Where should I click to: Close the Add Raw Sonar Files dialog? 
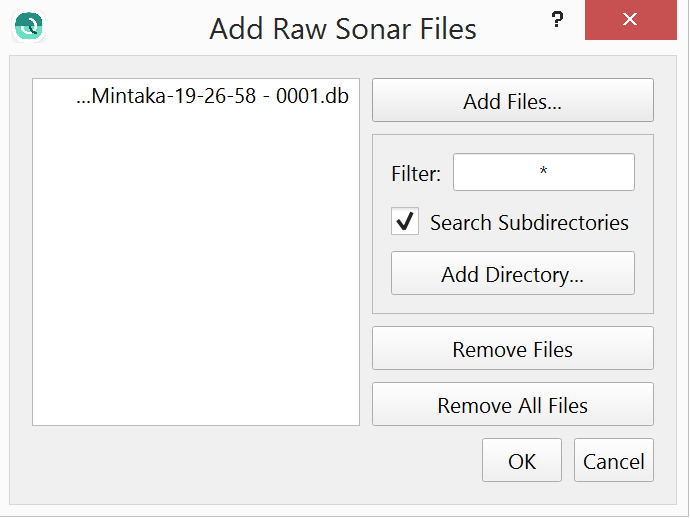629,21
